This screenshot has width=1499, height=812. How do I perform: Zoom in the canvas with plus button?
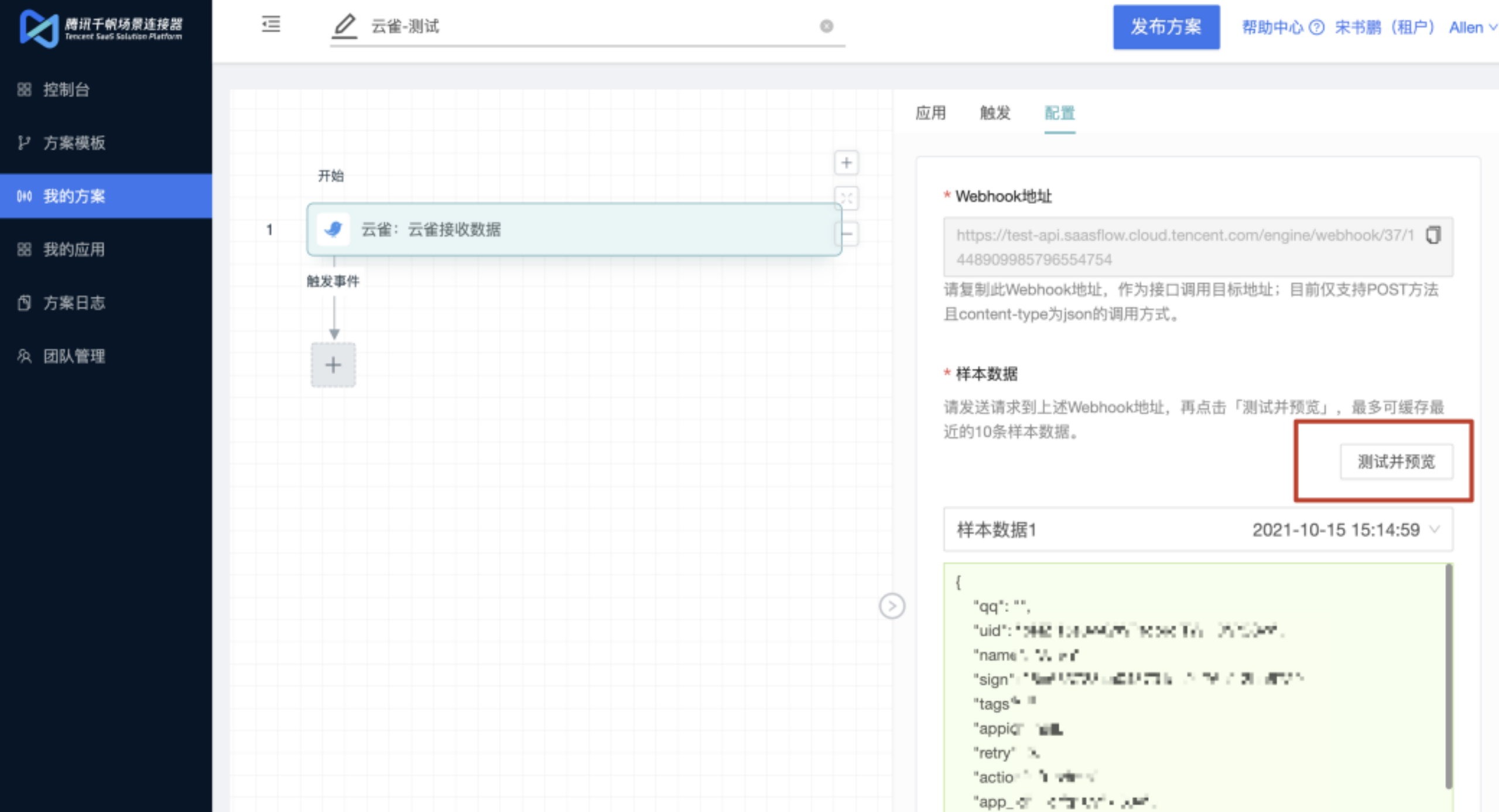point(846,163)
